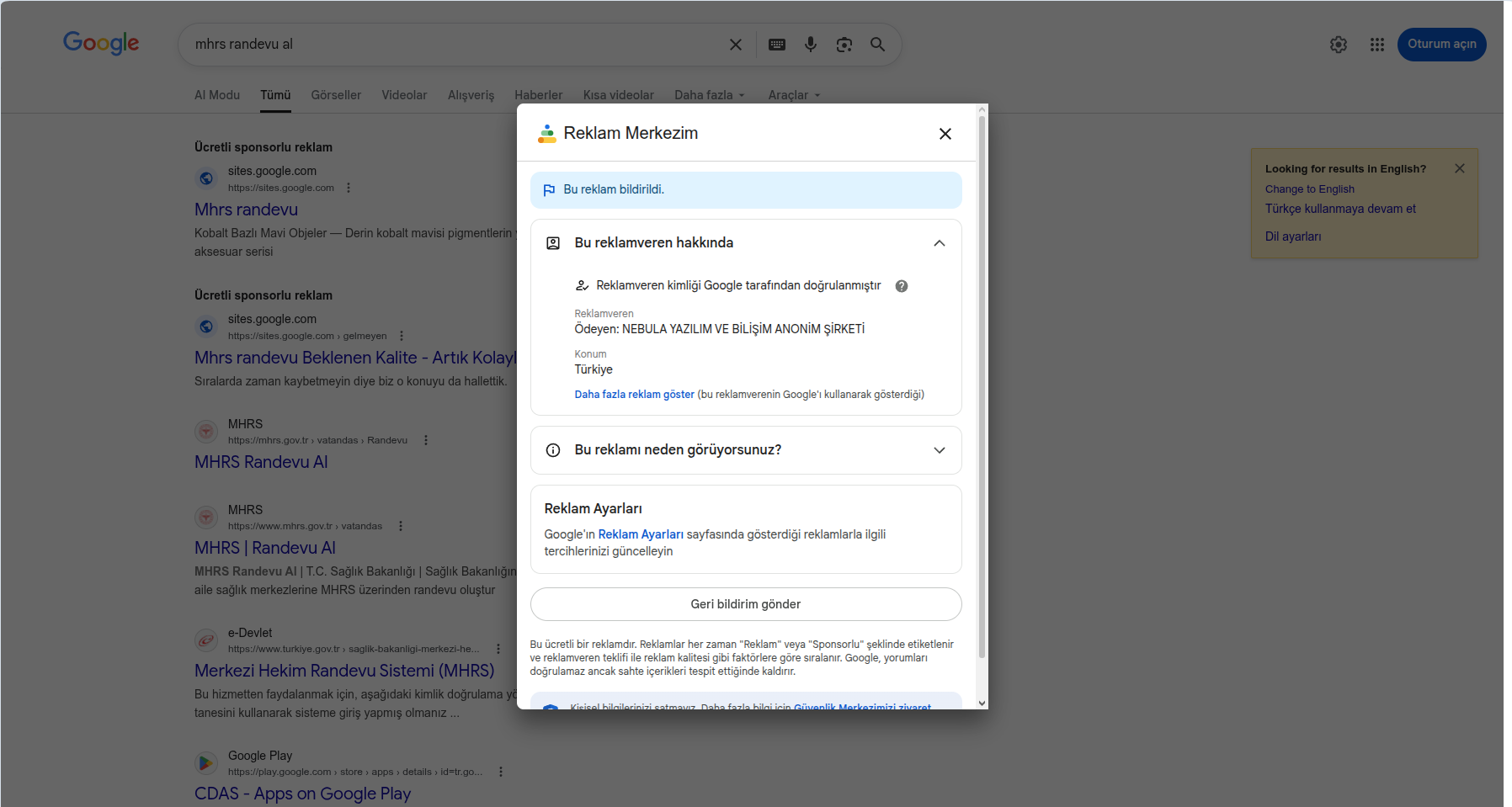Click Geri bildirim gönder button

point(746,604)
